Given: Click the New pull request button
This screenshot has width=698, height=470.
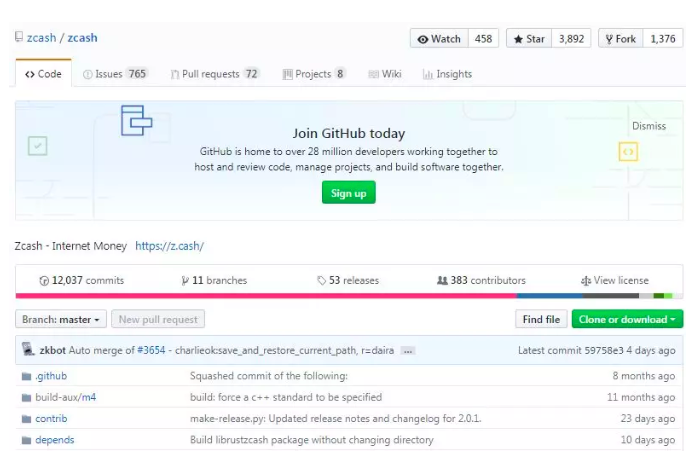Looking at the screenshot, I should (x=158, y=319).
